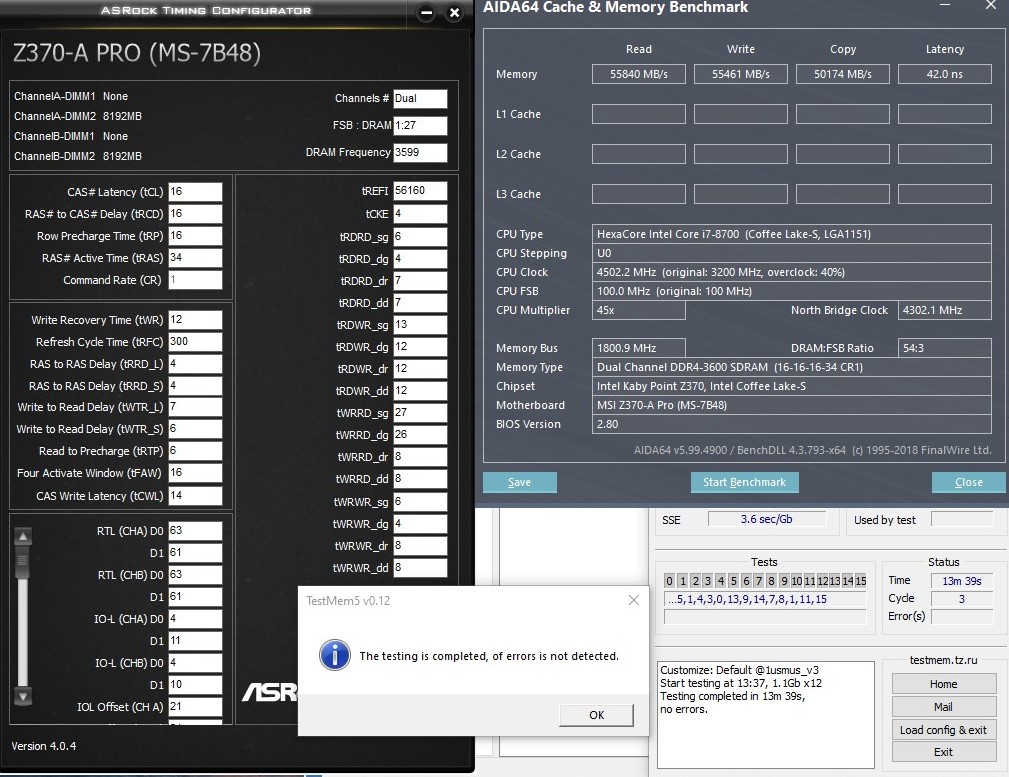The width and height of the screenshot is (1009, 777).
Task: Click the Memory Latency value 42.0 ns
Action: point(944,74)
